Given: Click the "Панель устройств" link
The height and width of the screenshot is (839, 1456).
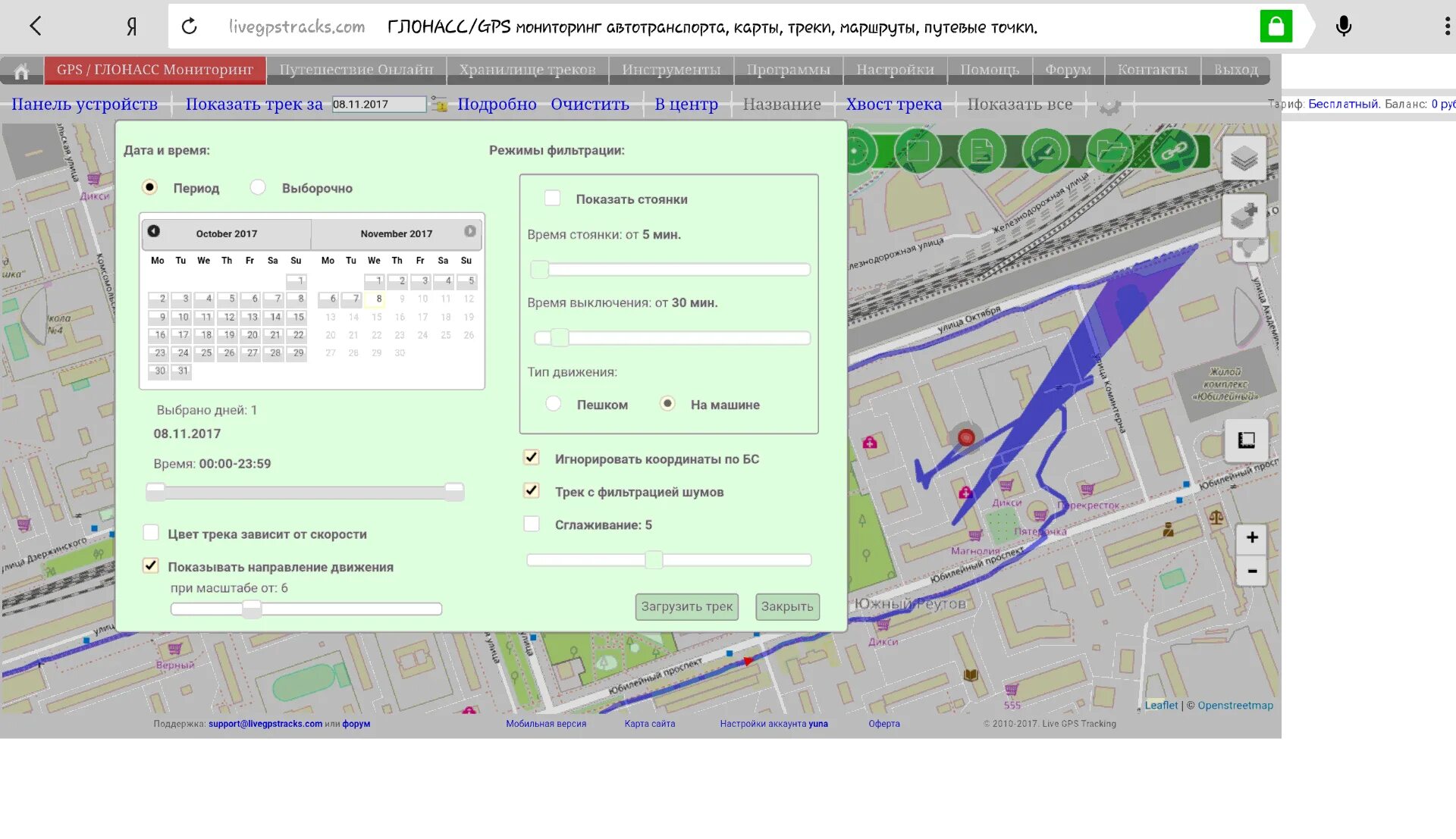Looking at the screenshot, I should coord(84,104).
